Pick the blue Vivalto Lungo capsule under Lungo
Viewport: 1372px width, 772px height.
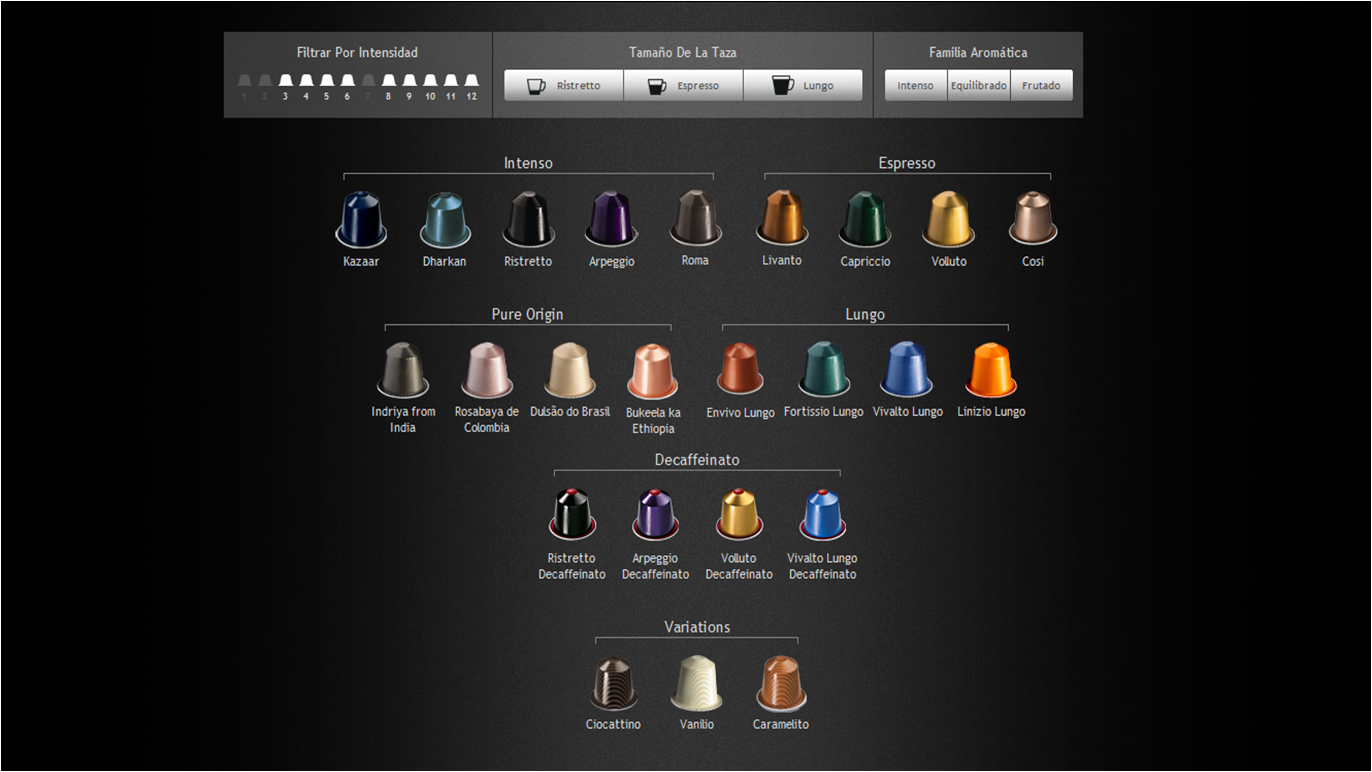click(x=907, y=369)
